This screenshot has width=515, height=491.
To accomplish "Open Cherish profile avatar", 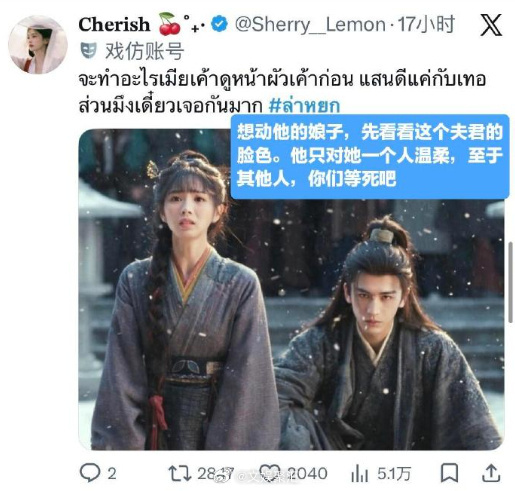I will point(38,44).
